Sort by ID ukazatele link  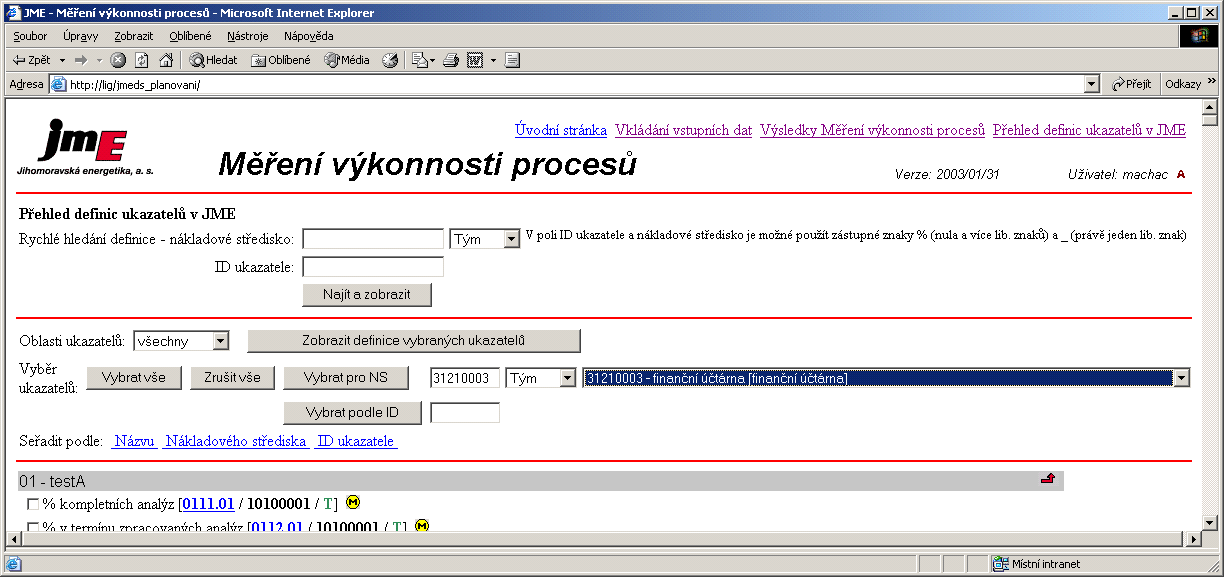[356, 441]
